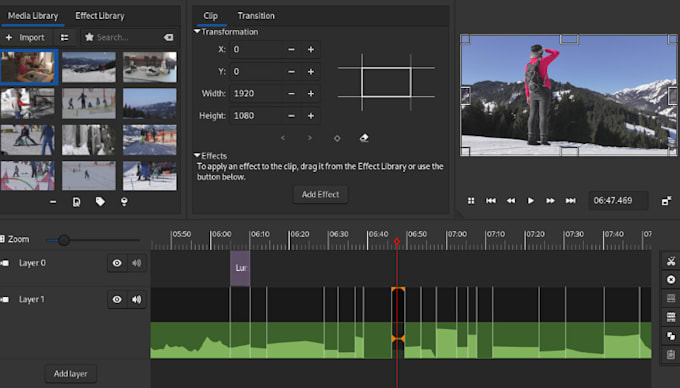The width and height of the screenshot is (680, 388).
Task: Click the ungroup clips icon
Action: click(670, 317)
